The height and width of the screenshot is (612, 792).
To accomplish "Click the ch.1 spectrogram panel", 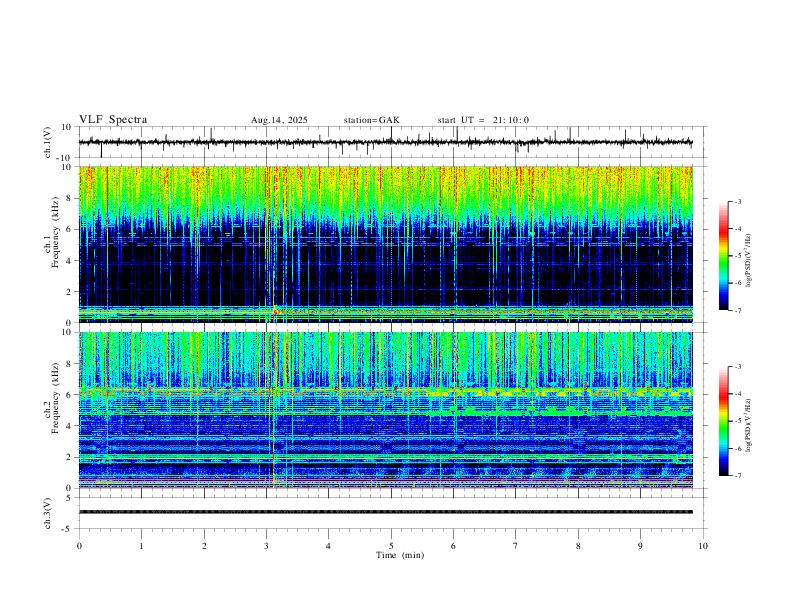I will [386, 244].
